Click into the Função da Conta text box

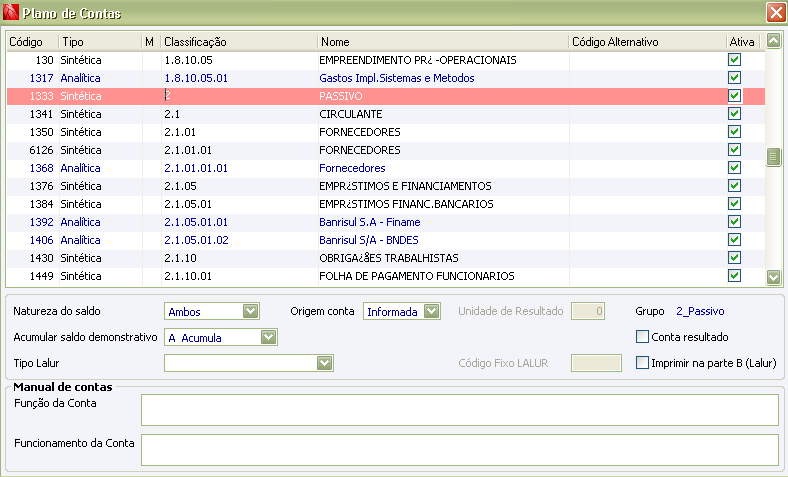[x=460, y=410]
